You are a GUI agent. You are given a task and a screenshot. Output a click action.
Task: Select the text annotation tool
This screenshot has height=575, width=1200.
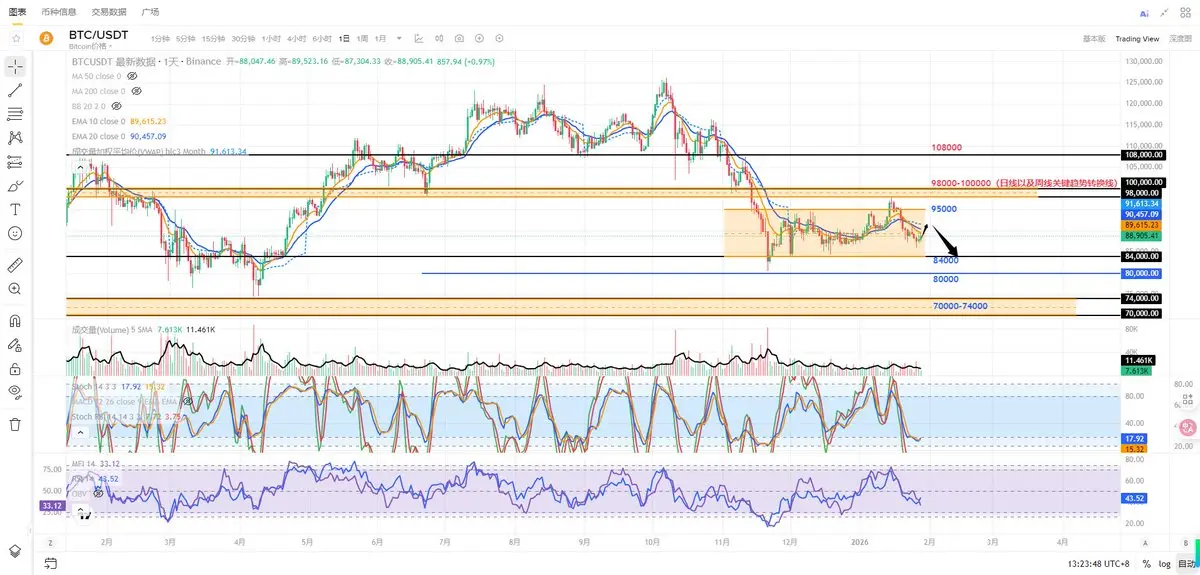pyautogui.click(x=15, y=209)
